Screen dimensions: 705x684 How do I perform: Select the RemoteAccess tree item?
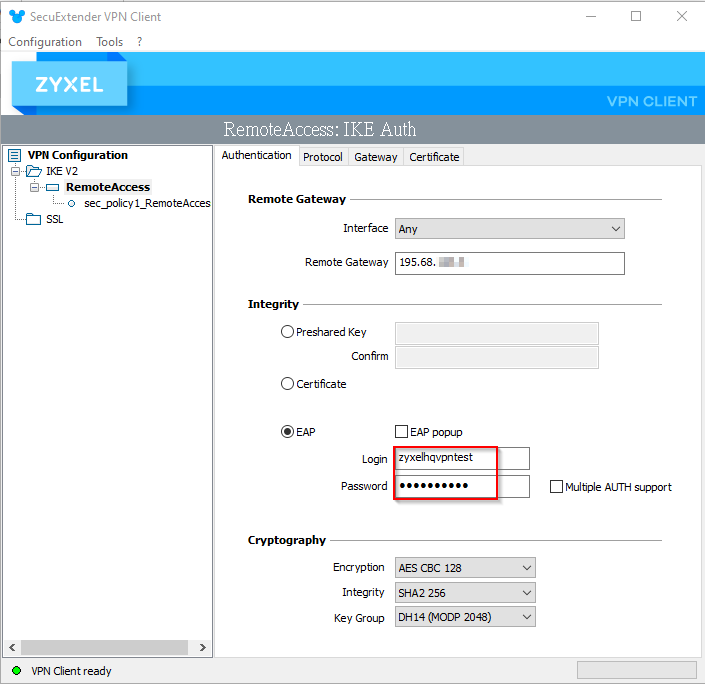(x=108, y=188)
